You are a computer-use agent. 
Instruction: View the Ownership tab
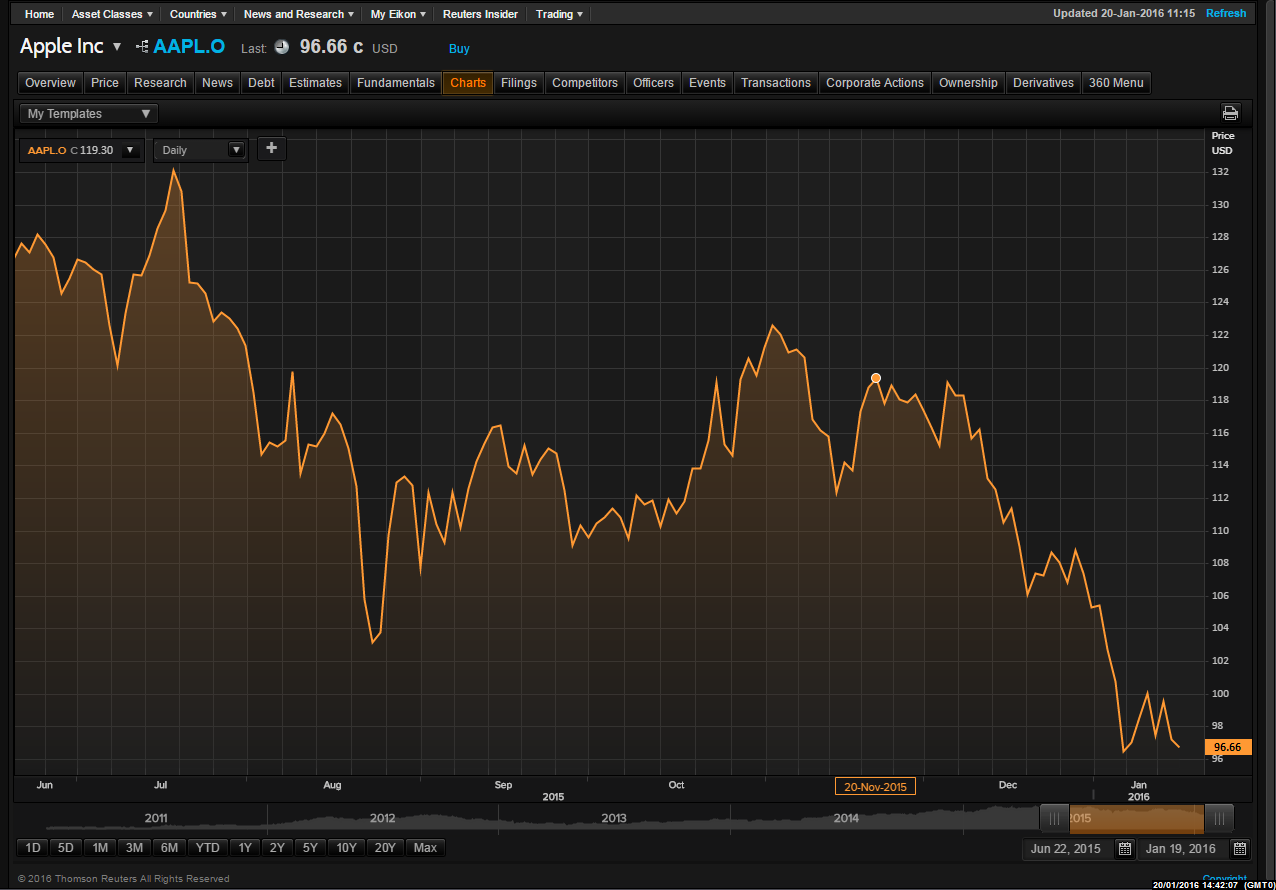tap(968, 83)
